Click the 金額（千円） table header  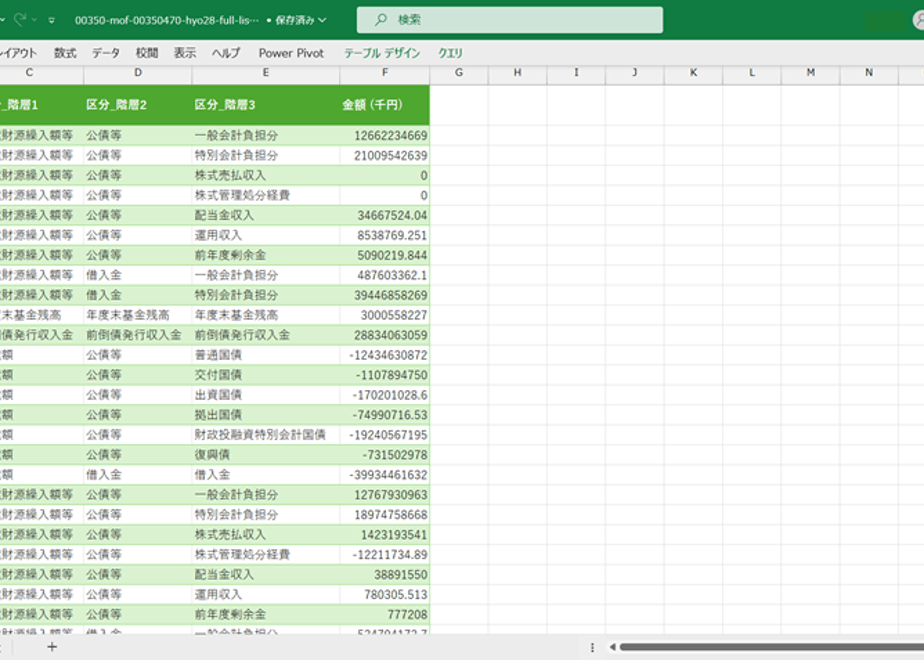[385, 105]
